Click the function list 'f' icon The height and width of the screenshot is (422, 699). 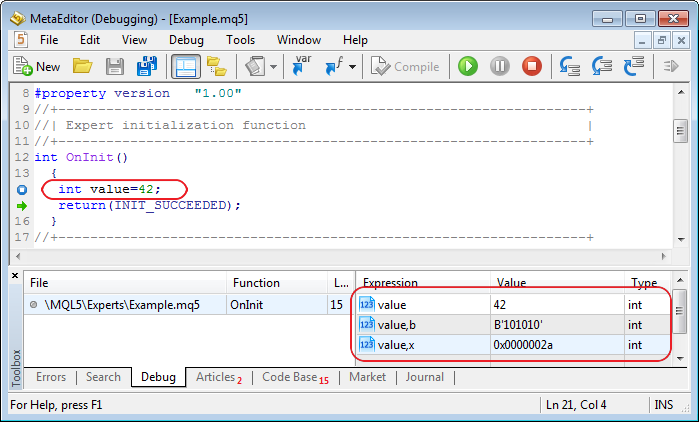[x=334, y=66]
